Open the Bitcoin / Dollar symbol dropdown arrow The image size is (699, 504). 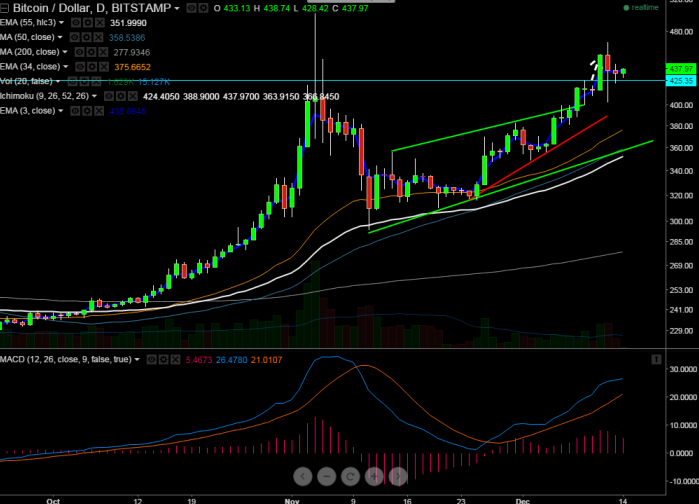[x=177, y=8]
